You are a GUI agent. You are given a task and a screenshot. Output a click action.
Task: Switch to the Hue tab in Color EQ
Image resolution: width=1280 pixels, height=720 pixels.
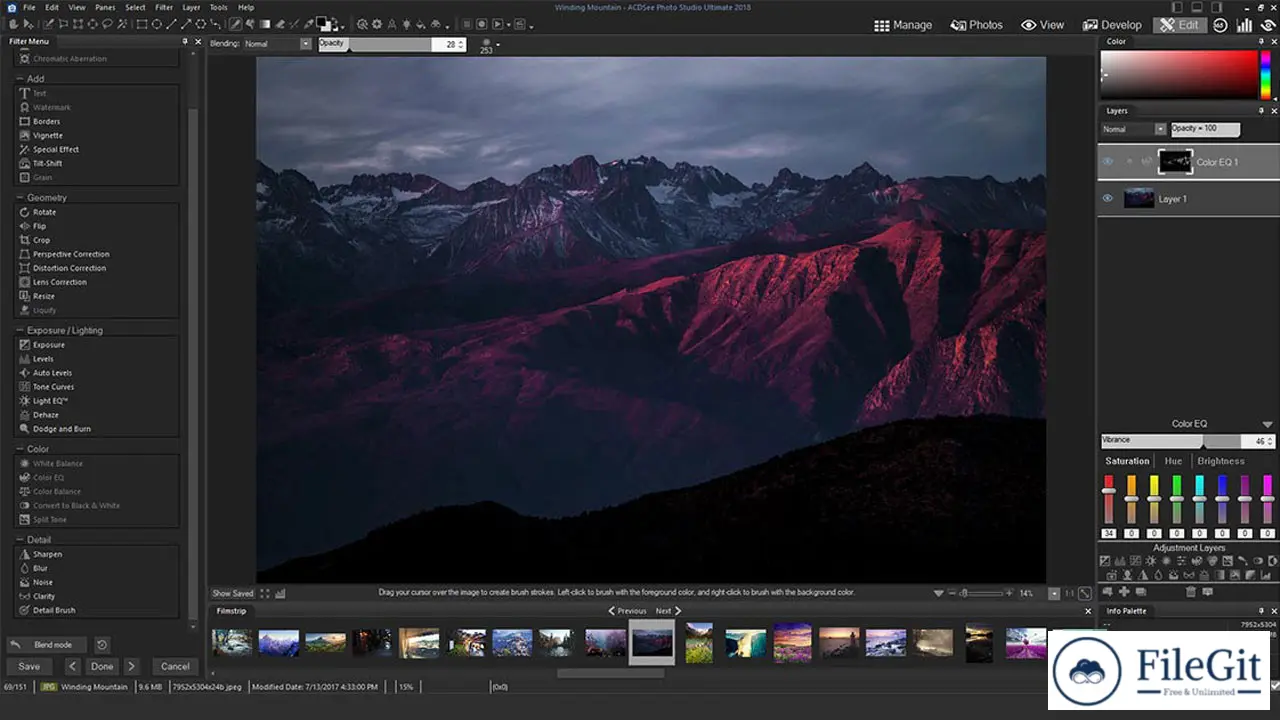pyautogui.click(x=1173, y=461)
